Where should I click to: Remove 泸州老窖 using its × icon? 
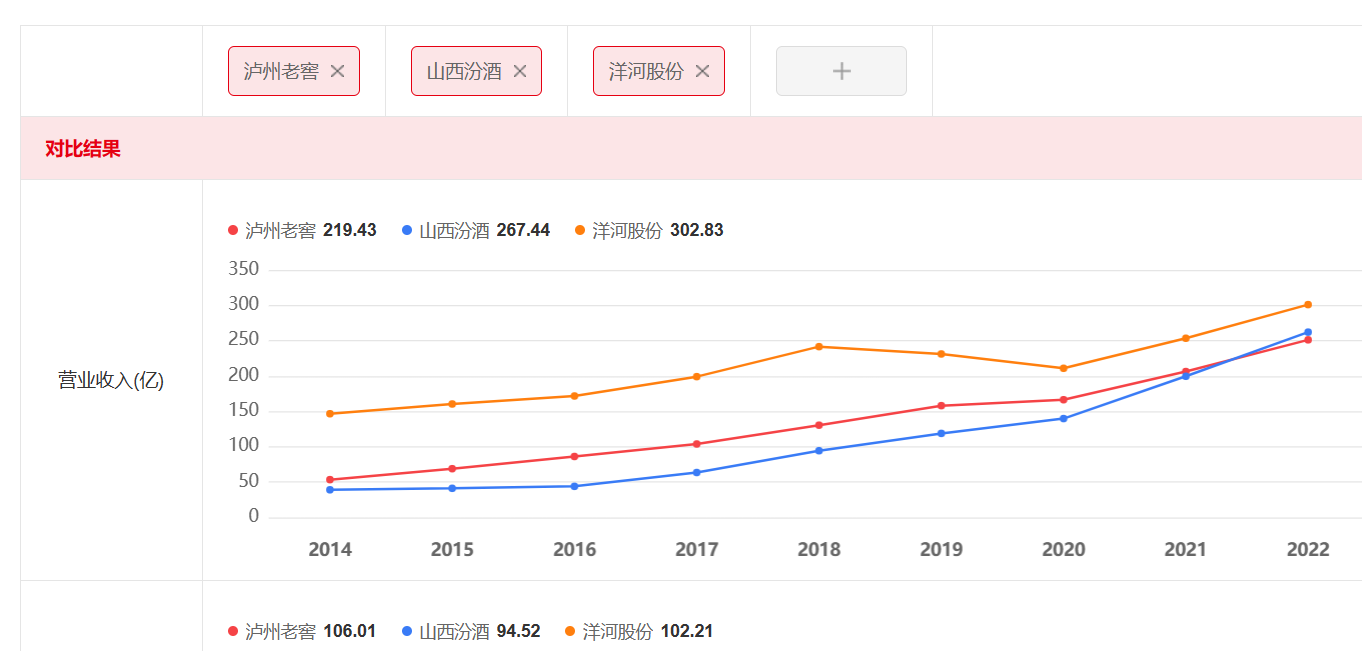337,71
